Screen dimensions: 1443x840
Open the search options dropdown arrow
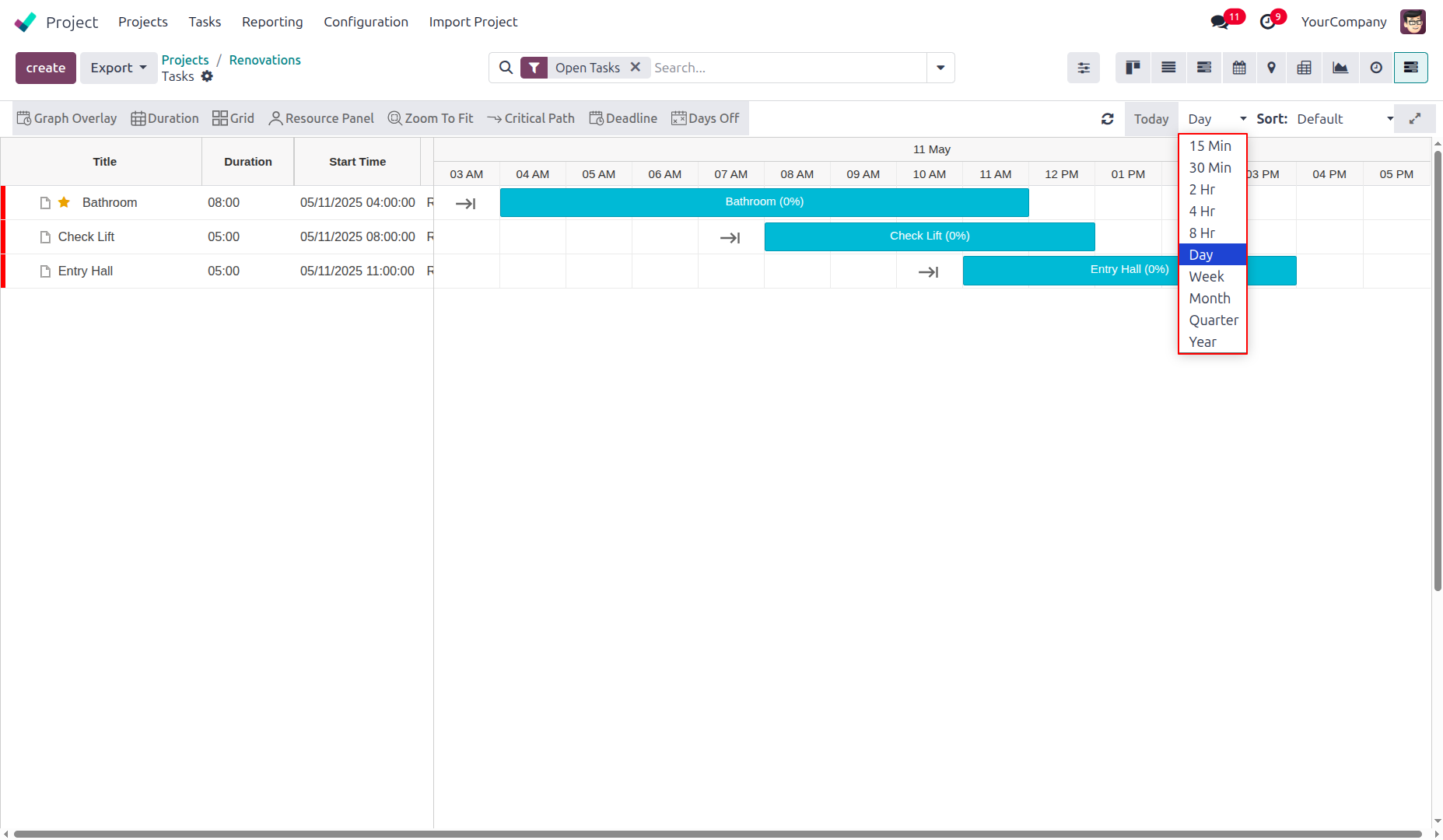tap(940, 68)
